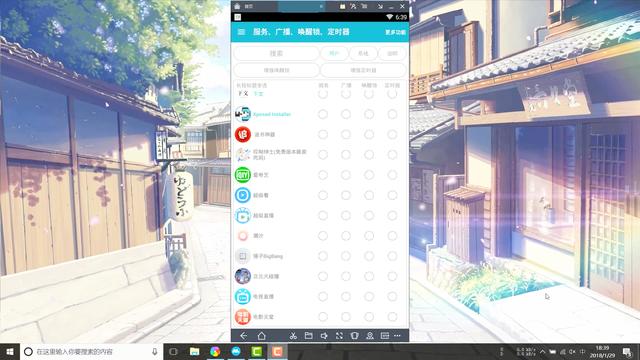Viewport: 640px width, 360px height.
Task: Click the TV-shaped play app icon
Action: click(x=242, y=216)
